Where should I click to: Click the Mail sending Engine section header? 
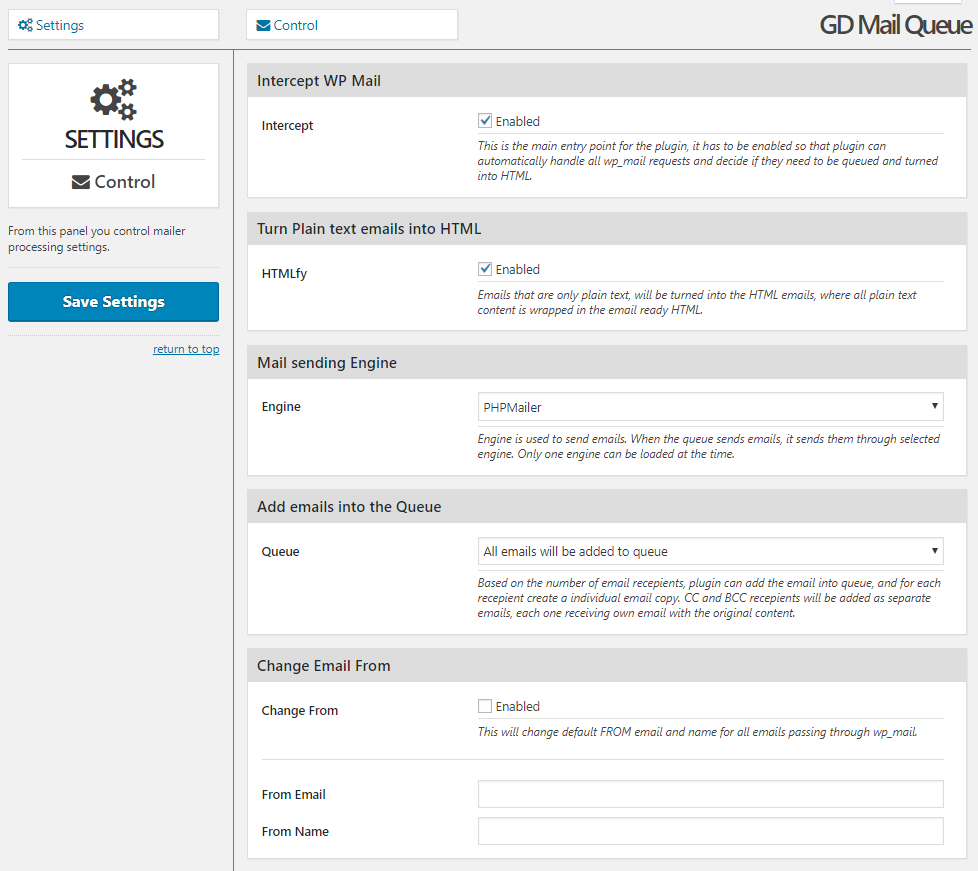[x=327, y=363]
